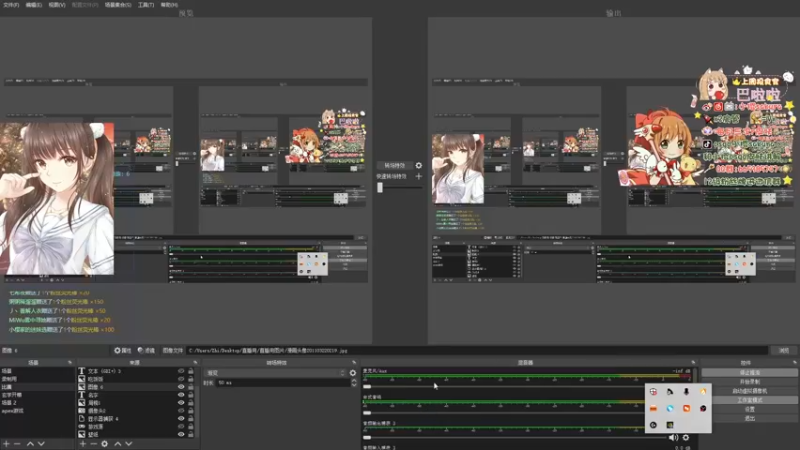Click the 浏览 browse button
This screenshot has width=800, height=450.
pos(784,351)
